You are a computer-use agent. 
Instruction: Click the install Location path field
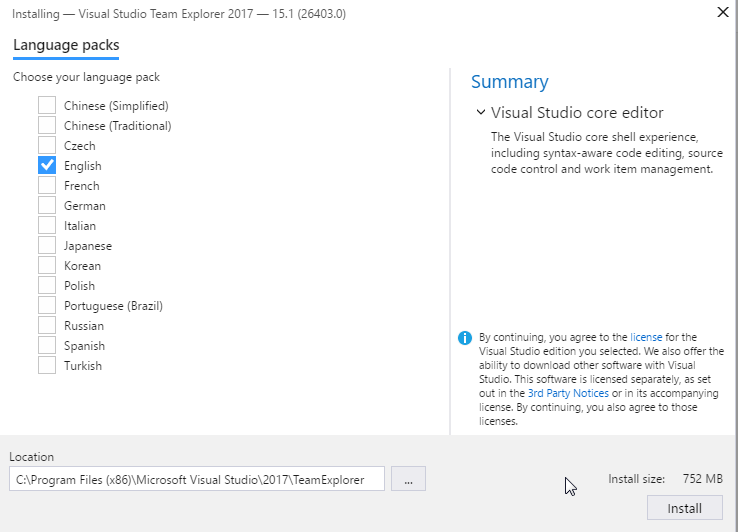tap(196, 480)
